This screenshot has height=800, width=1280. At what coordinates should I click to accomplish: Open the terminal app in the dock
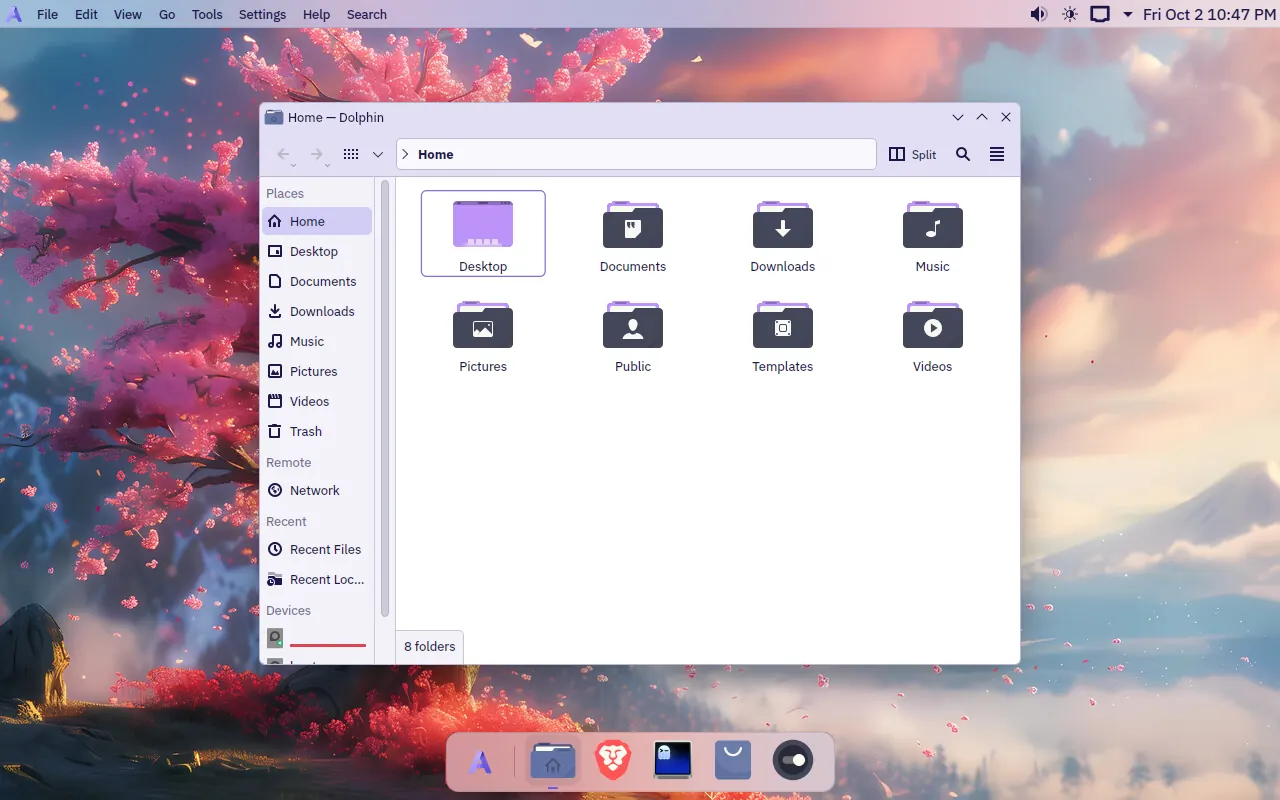click(x=673, y=760)
